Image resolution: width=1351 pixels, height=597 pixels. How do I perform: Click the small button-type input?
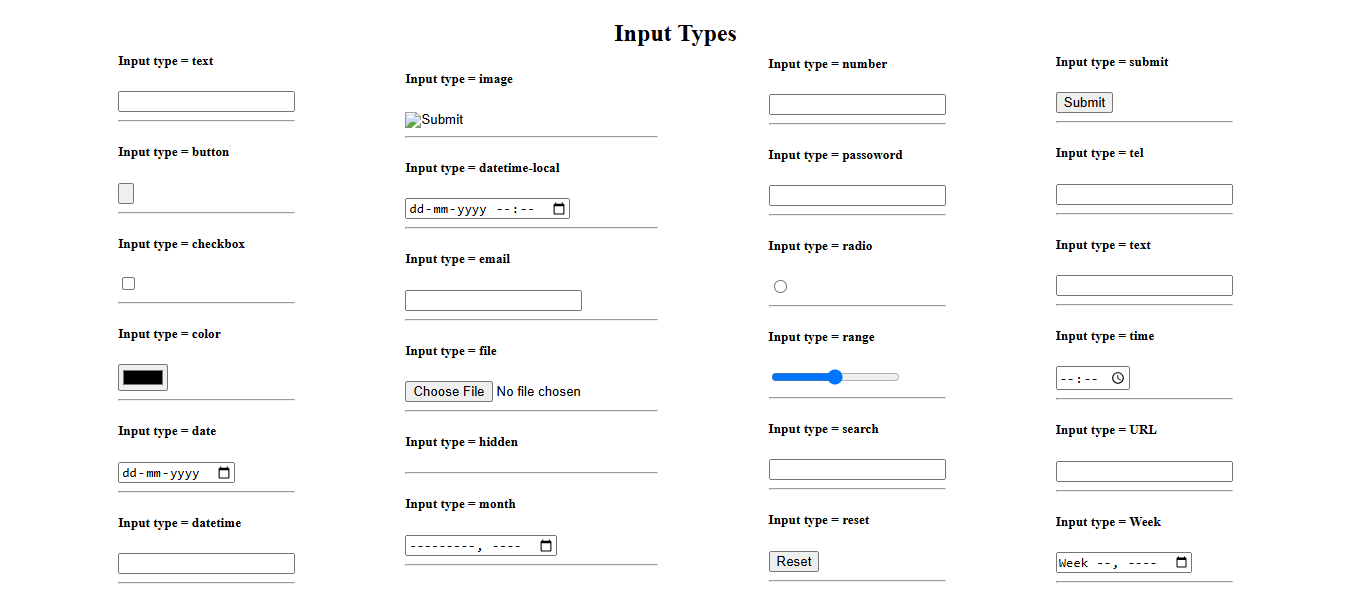125,193
